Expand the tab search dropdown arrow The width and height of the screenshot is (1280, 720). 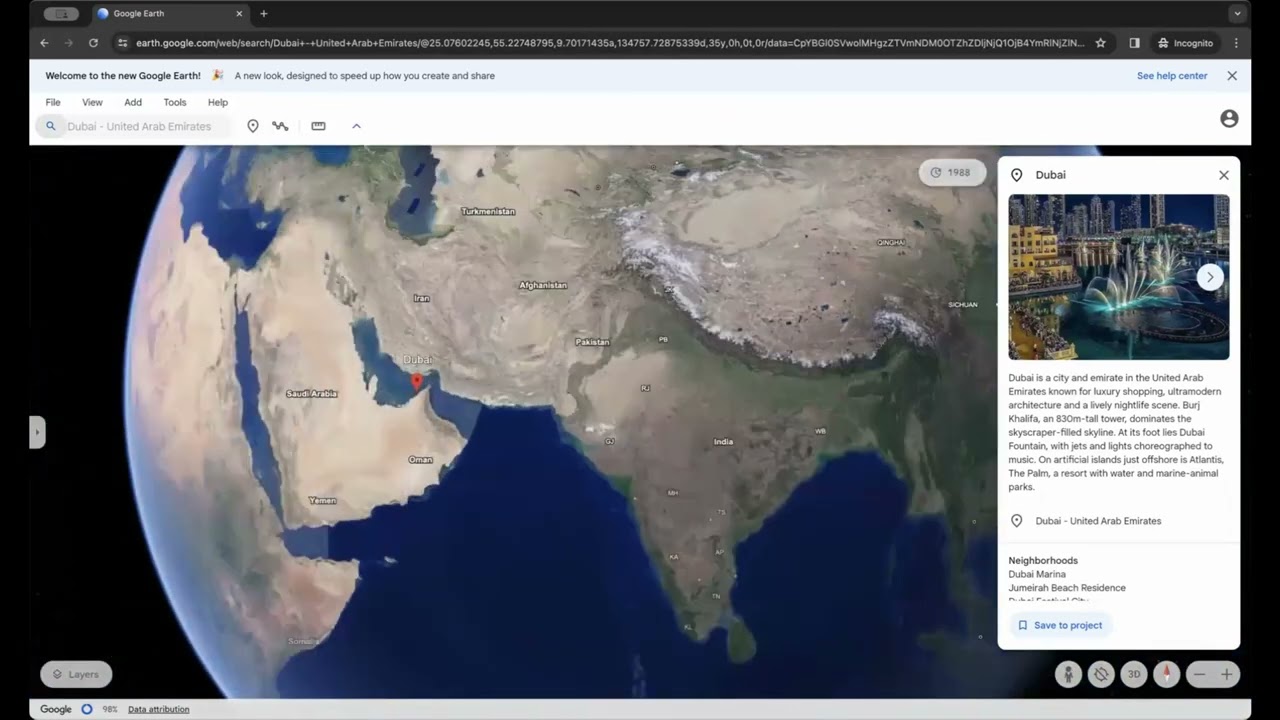1237,14
